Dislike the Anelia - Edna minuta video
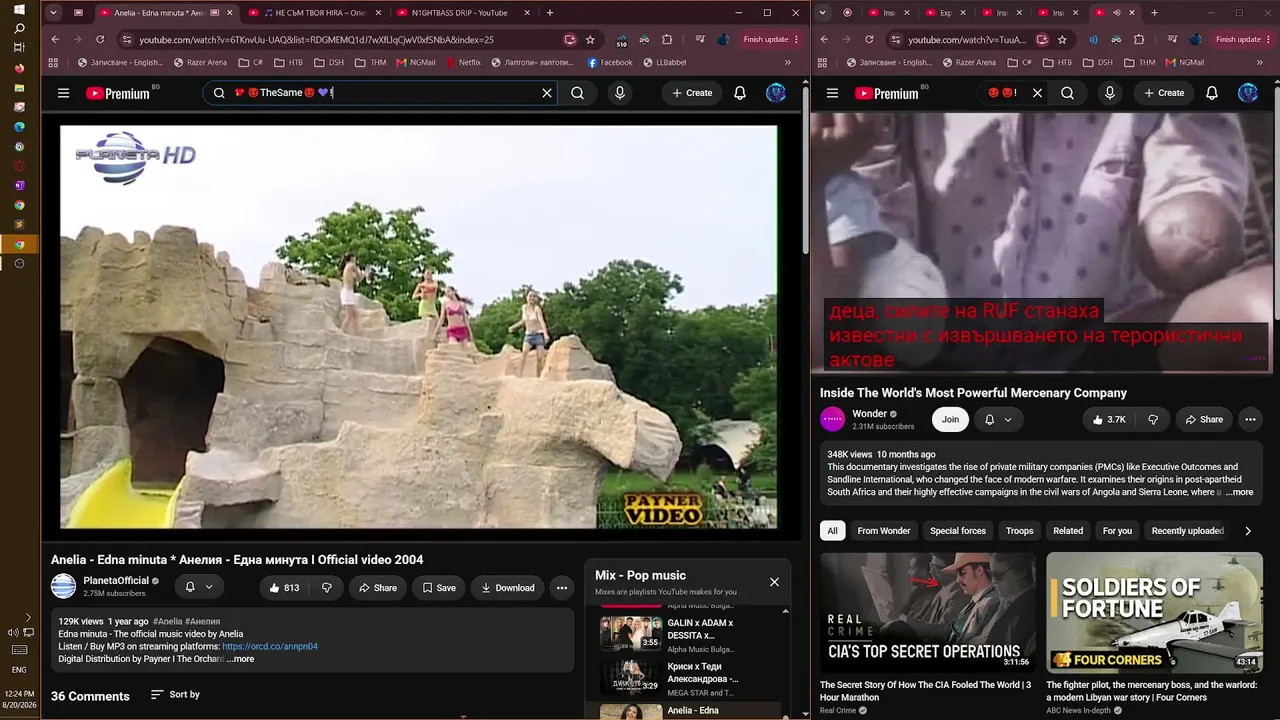The image size is (1280, 720). point(327,588)
